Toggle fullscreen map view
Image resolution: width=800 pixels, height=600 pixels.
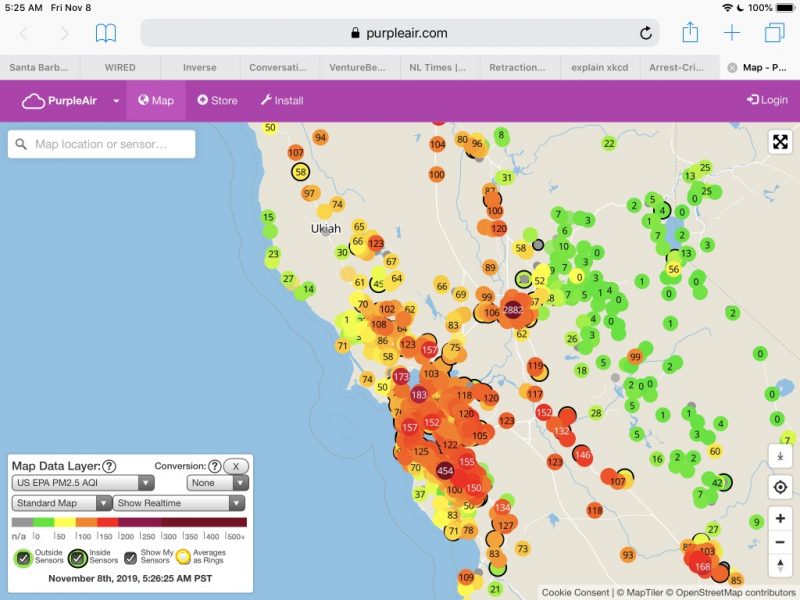click(780, 141)
